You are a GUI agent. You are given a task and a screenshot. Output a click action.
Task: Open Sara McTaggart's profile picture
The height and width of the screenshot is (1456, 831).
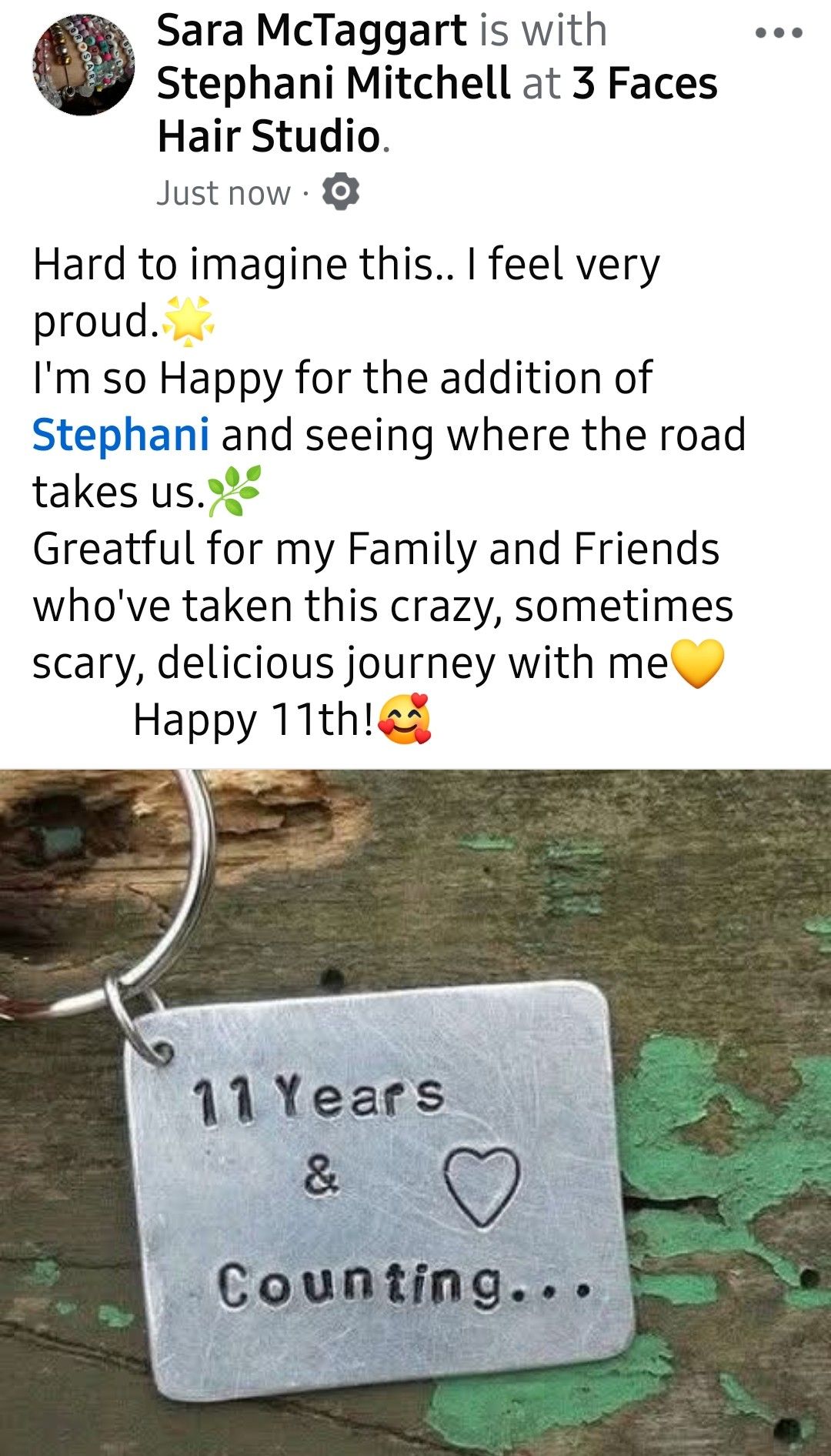pyautogui.click(x=83, y=65)
